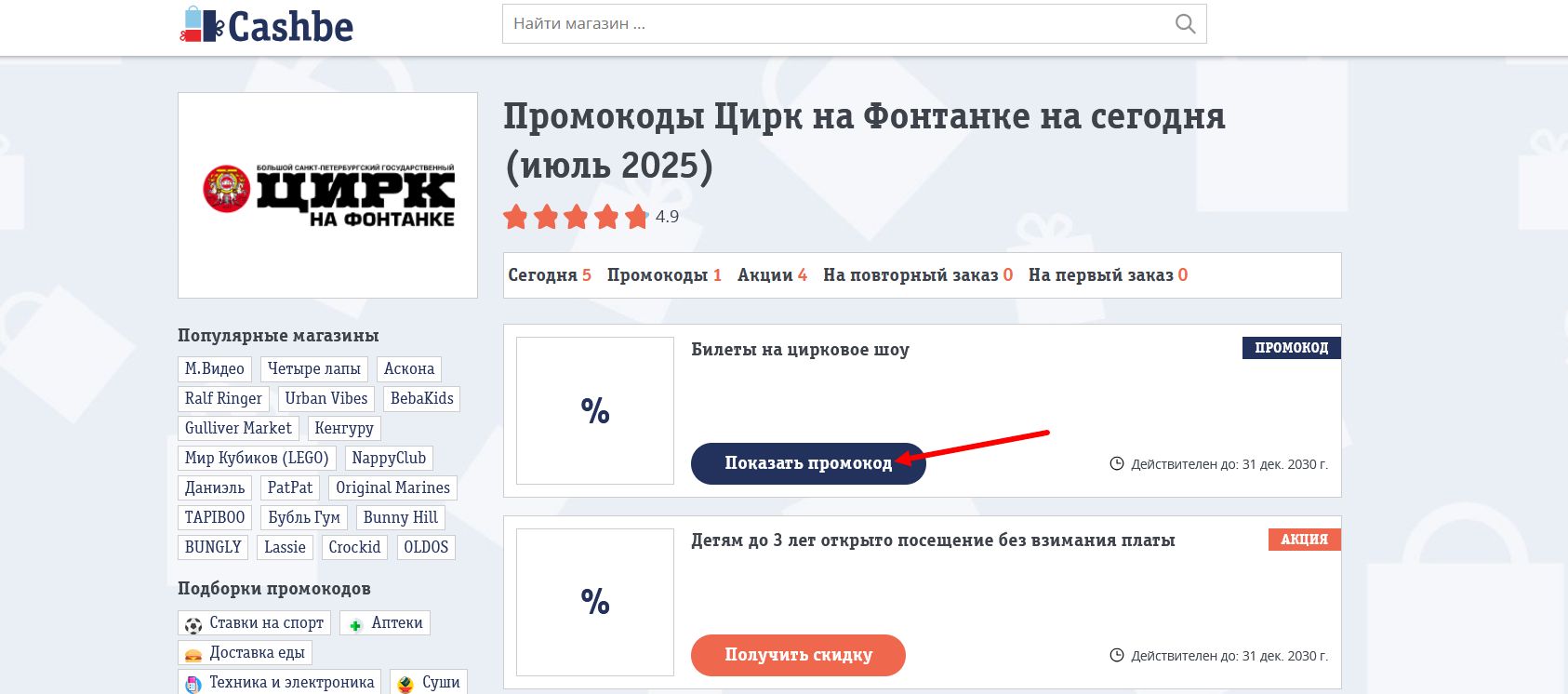Select the На повторный заказ tab
This screenshot has width=1568, height=694.
click(x=918, y=275)
